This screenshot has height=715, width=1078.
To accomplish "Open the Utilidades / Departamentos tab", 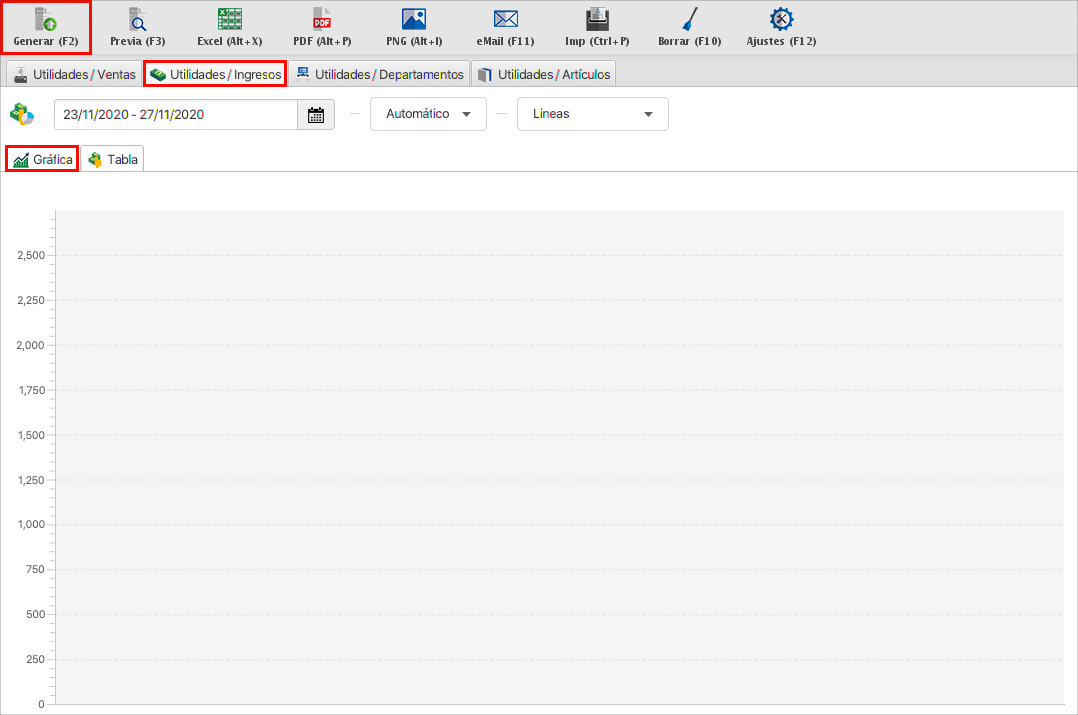I will coord(379,74).
